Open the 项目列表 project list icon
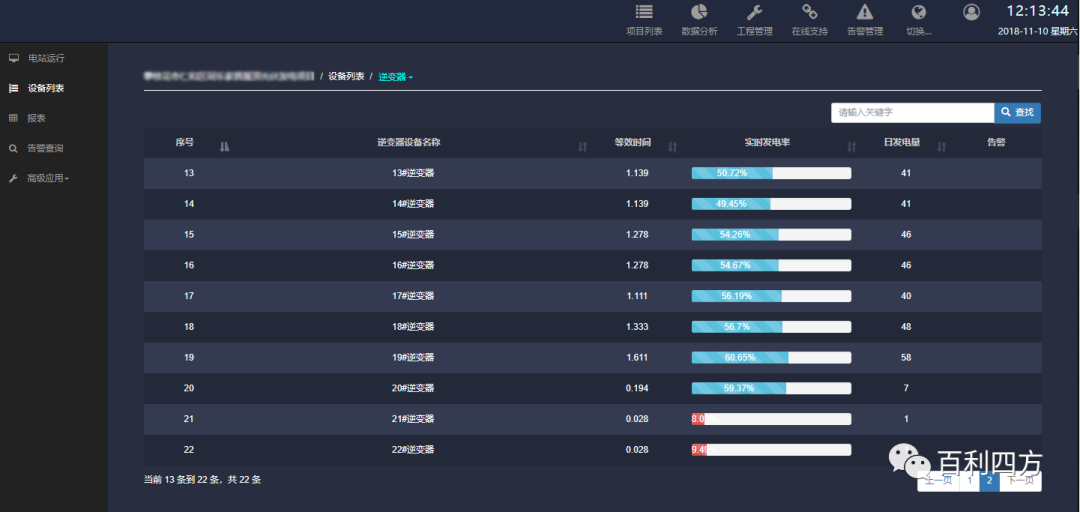The image size is (1080, 512). (x=644, y=13)
